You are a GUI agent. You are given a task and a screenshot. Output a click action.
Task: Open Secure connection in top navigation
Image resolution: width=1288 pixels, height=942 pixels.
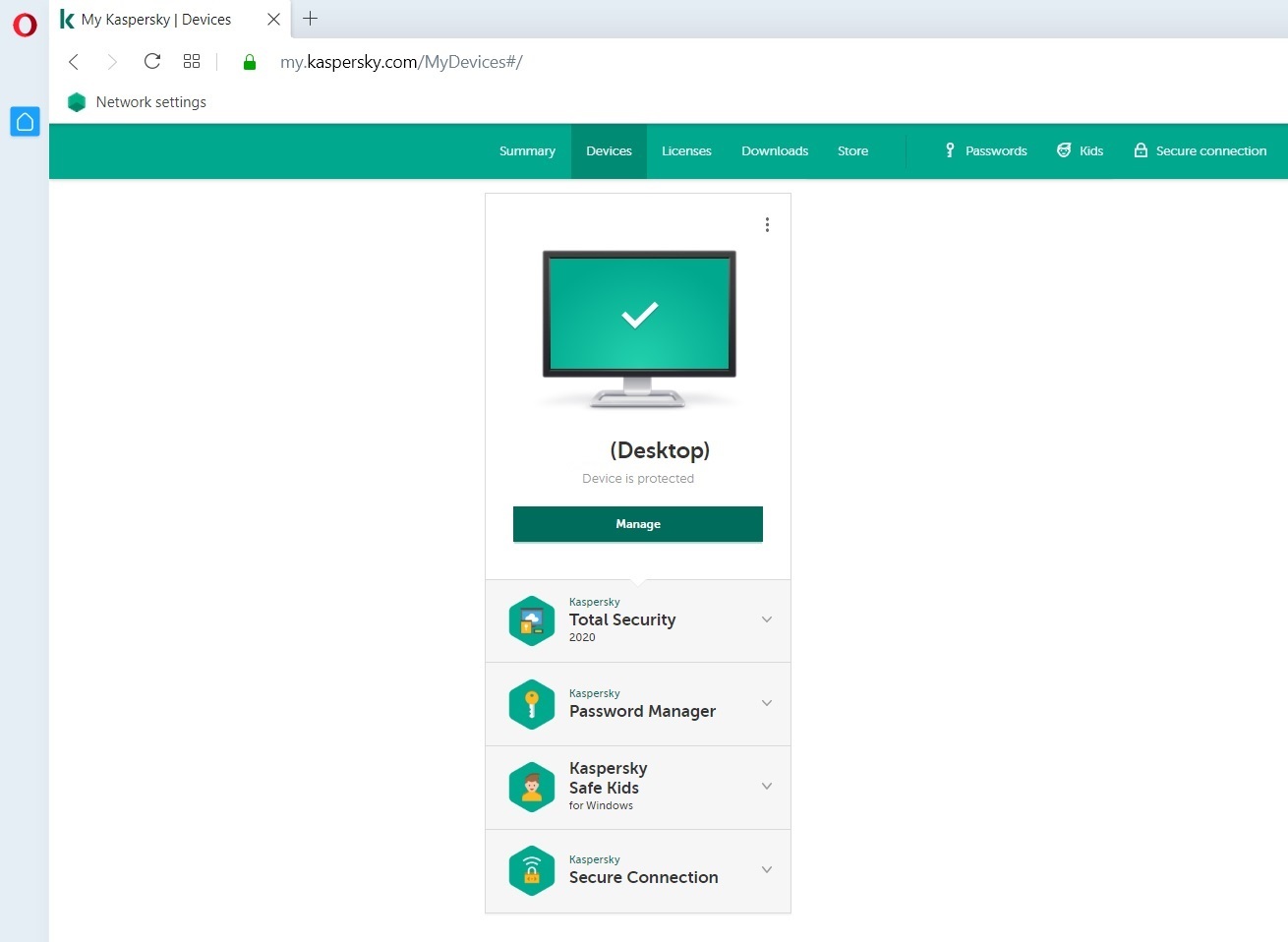[x=1211, y=151]
